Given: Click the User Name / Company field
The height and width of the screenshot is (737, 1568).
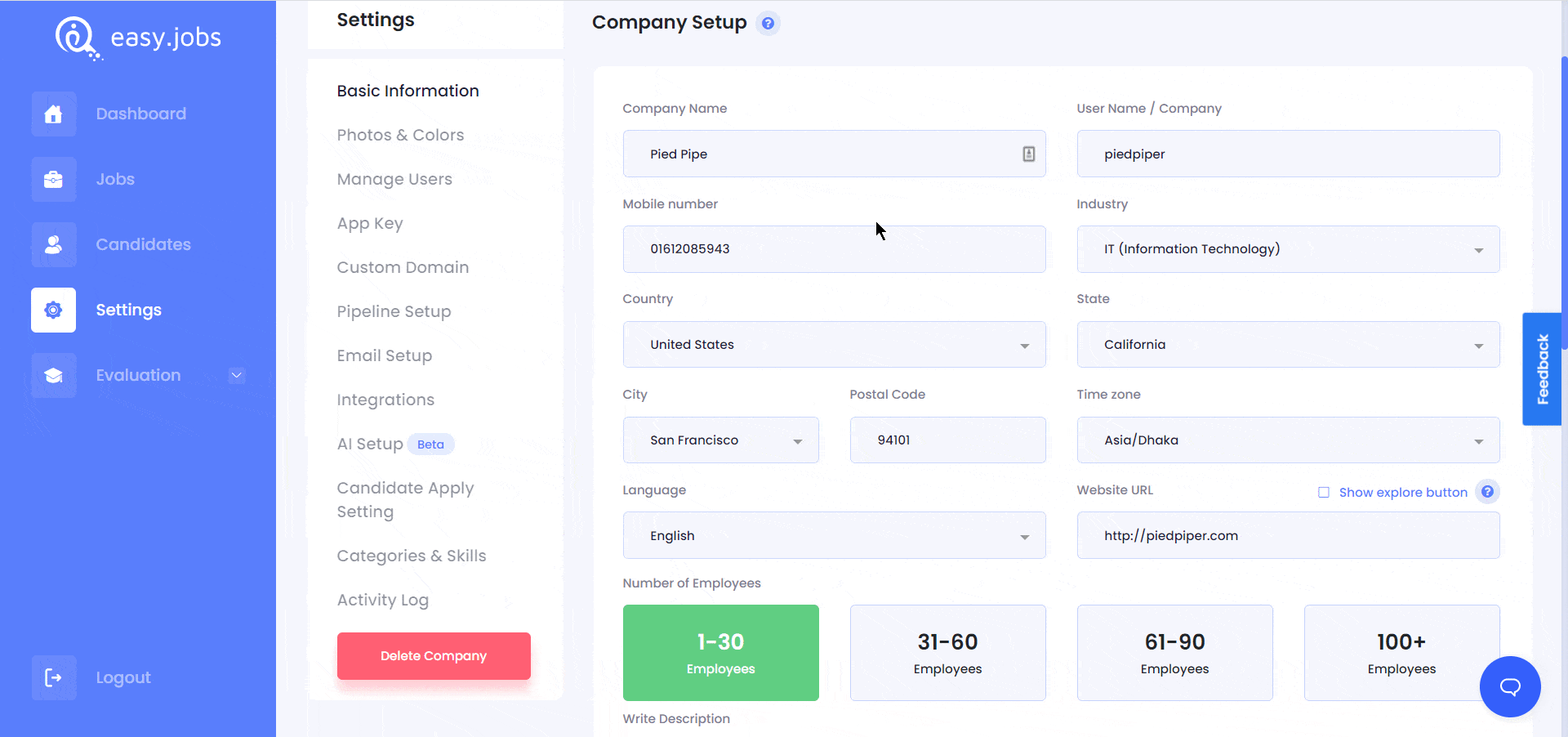Looking at the screenshot, I should click(x=1288, y=154).
